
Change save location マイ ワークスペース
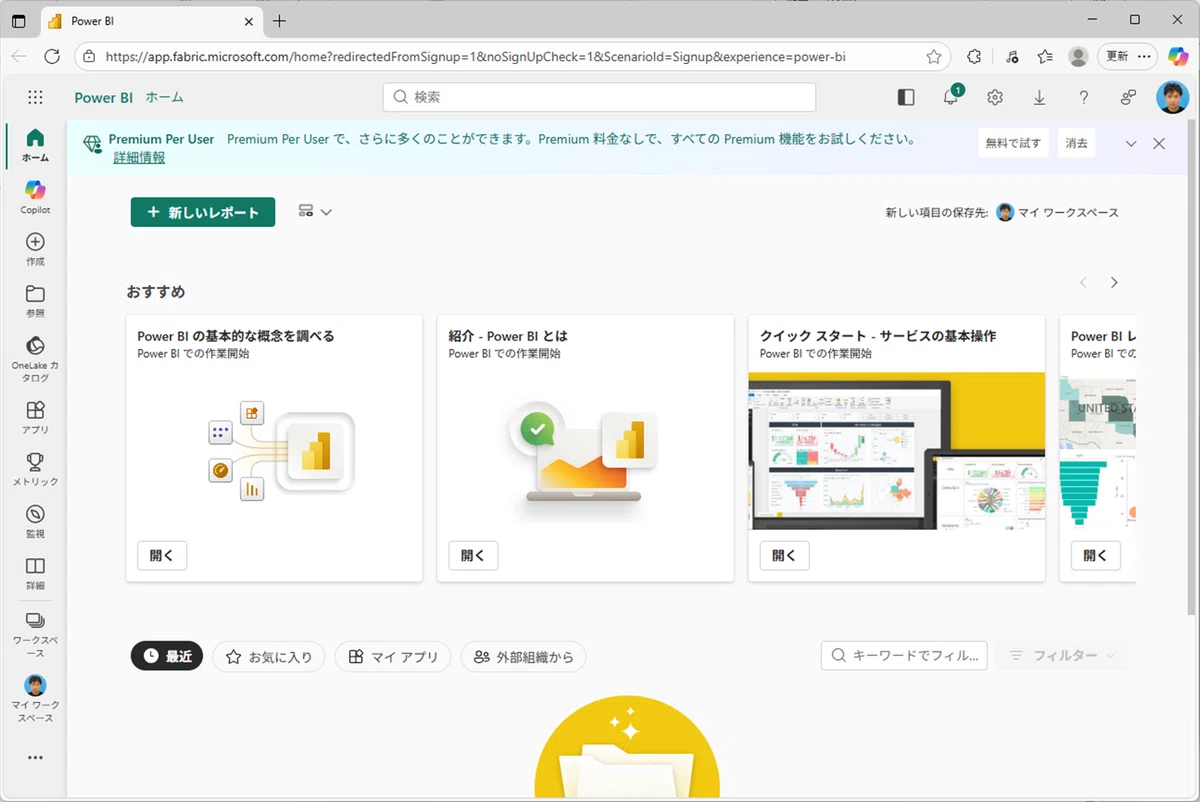click(x=1058, y=212)
